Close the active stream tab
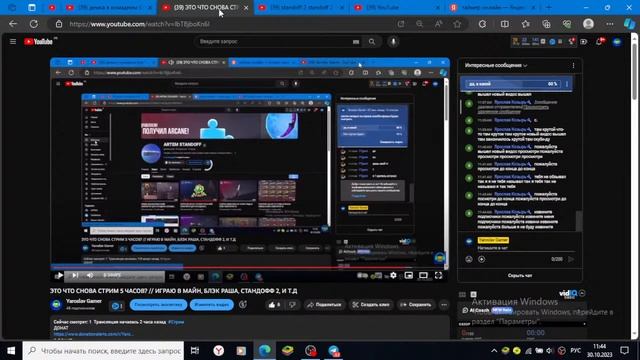Screen dimensions: 640x360 point(246,7)
